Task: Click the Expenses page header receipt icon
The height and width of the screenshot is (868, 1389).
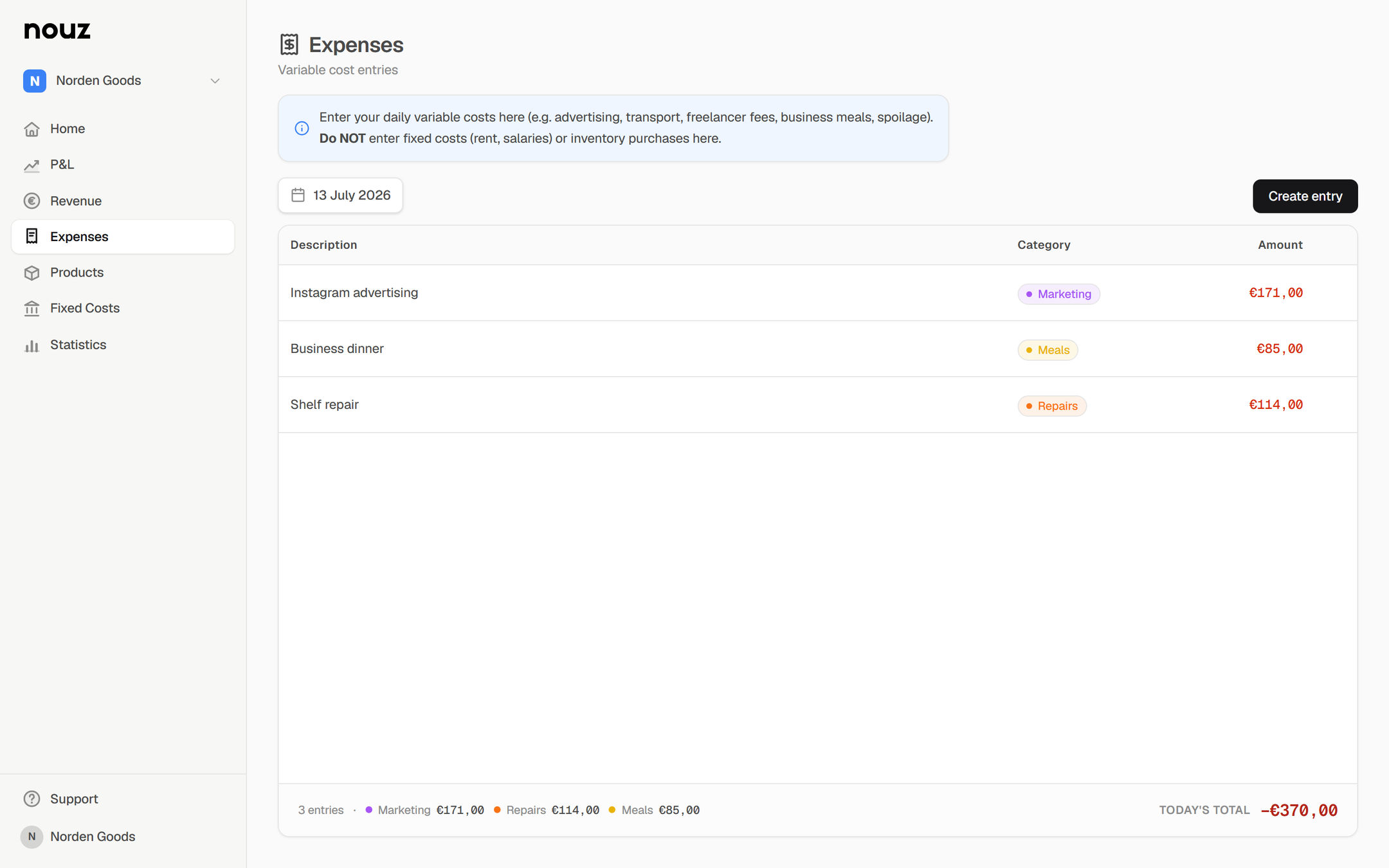Action: (x=289, y=44)
